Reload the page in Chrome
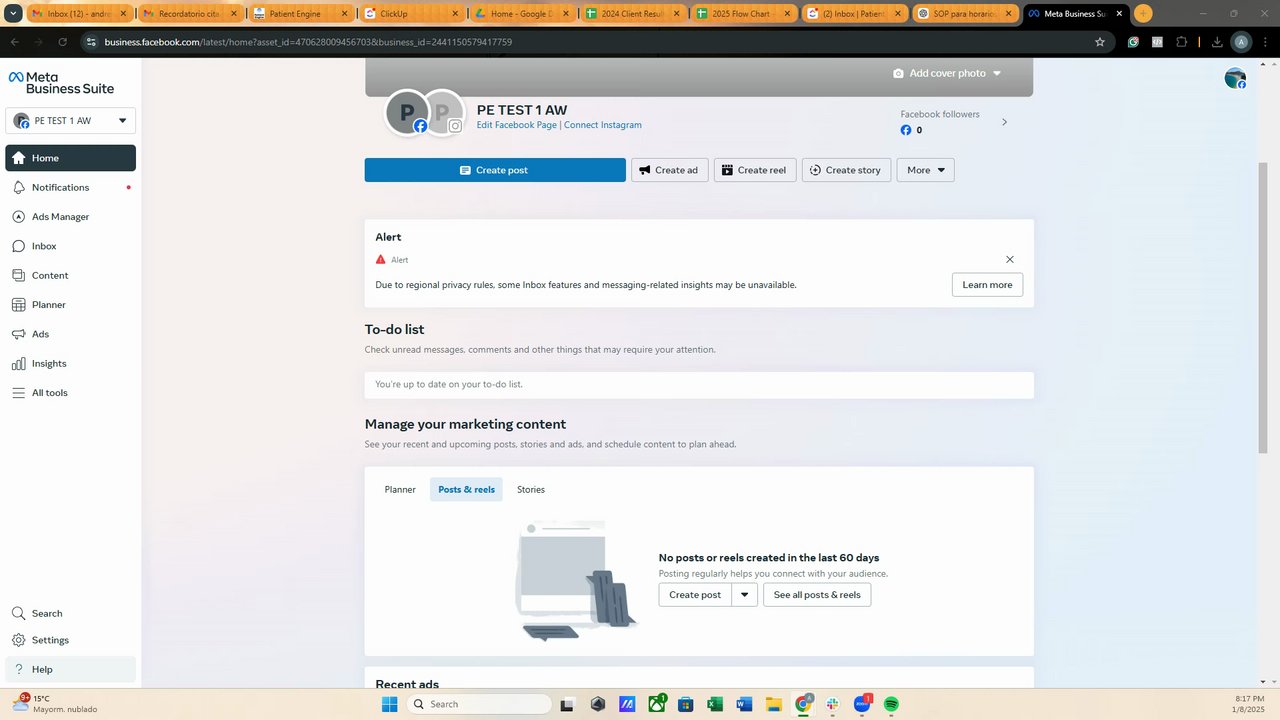Screen dimensions: 1280x720 [63, 42]
